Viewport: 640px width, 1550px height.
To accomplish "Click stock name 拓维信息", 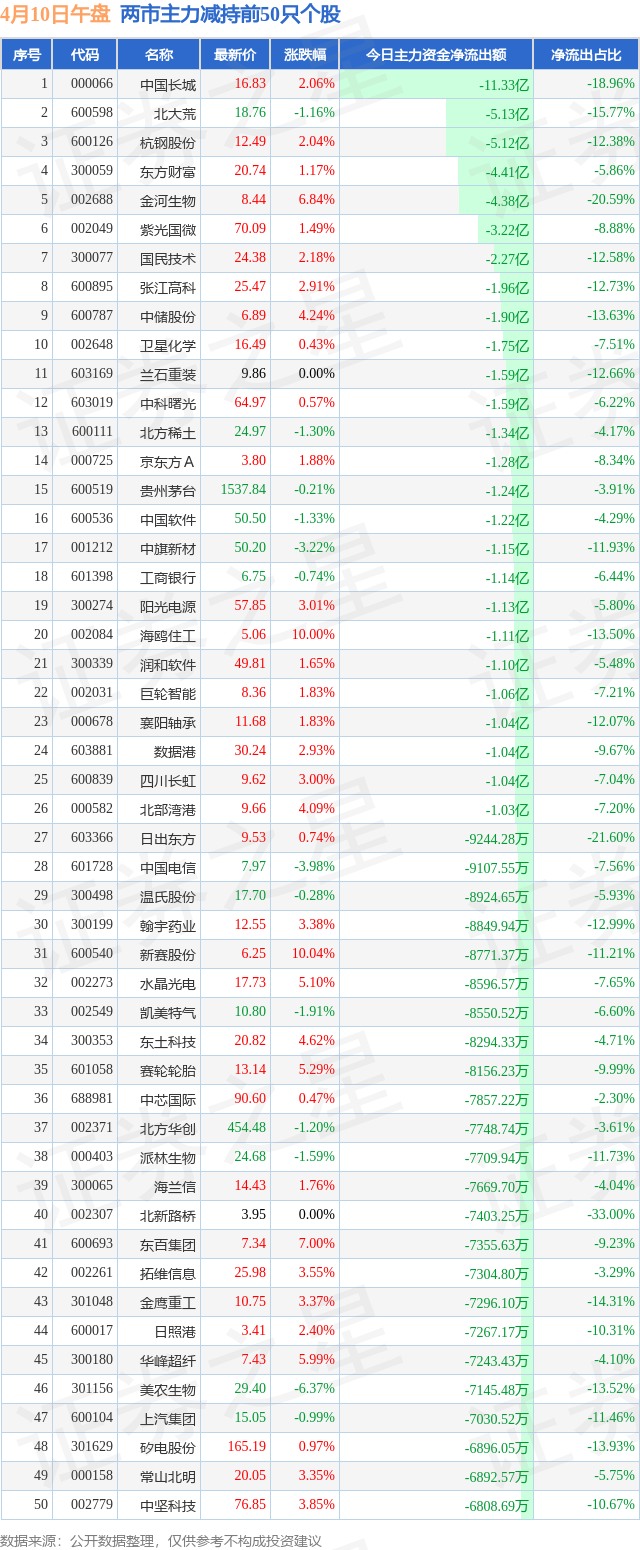I will click(x=168, y=1274).
